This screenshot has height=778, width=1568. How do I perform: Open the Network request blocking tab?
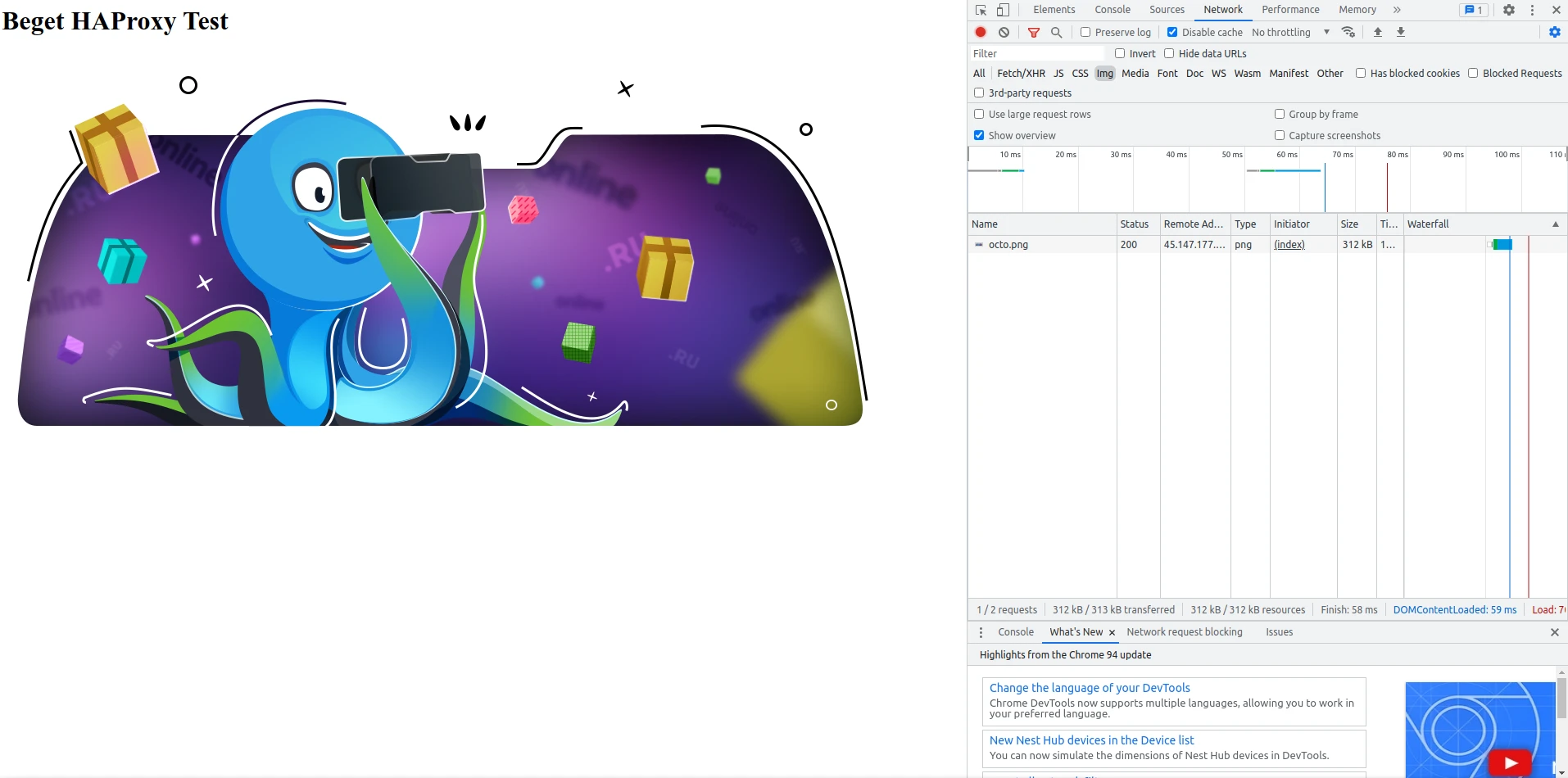pyautogui.click(x=1184, y=632)
